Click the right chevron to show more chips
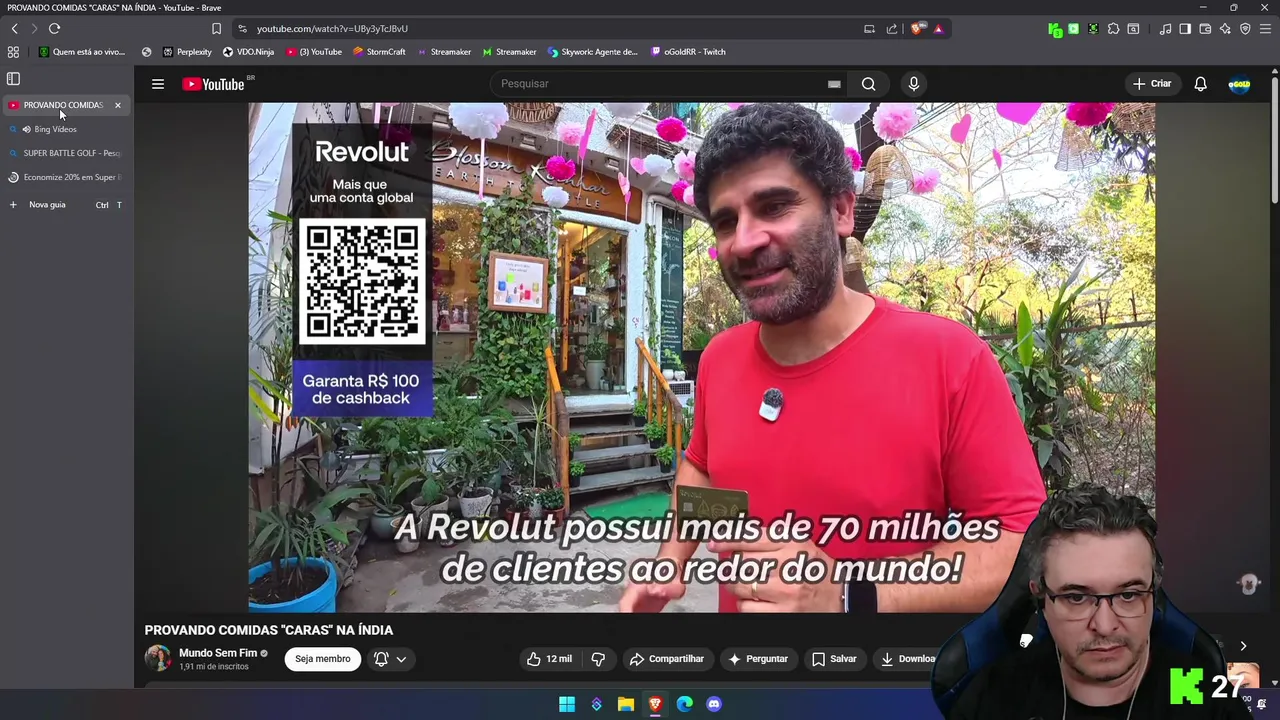This screenshot has height=720, width=1280. tap(1243, 646)
